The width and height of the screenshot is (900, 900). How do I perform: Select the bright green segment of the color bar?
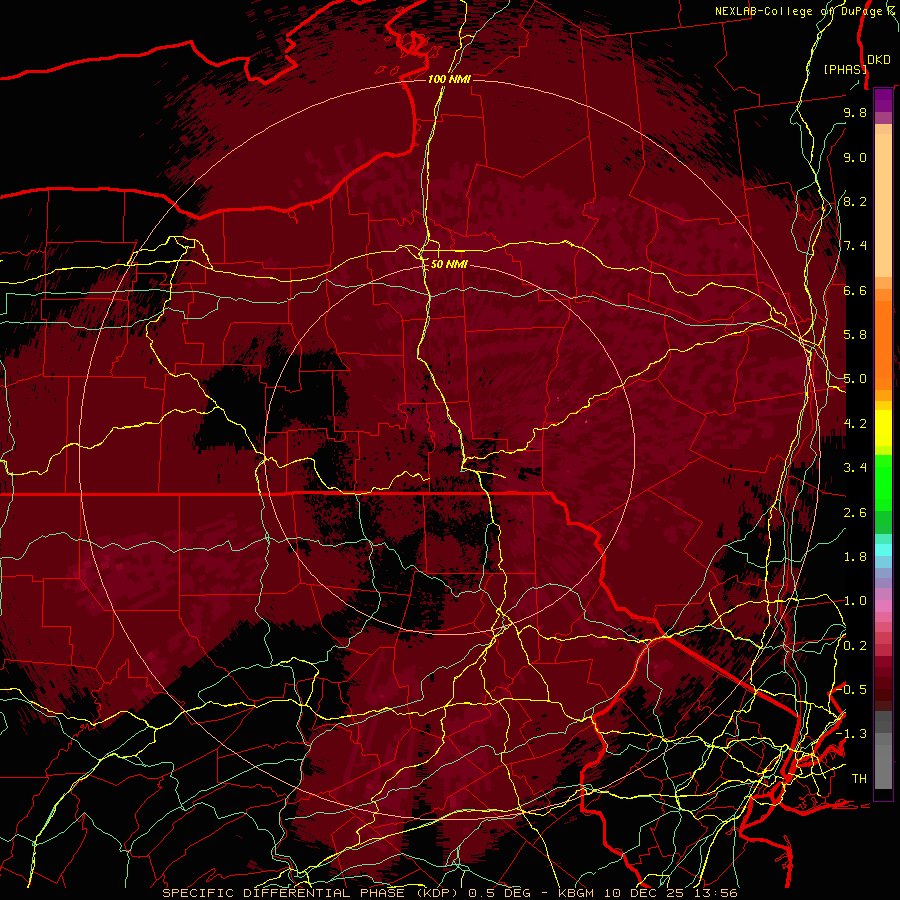tap(883, 483)
